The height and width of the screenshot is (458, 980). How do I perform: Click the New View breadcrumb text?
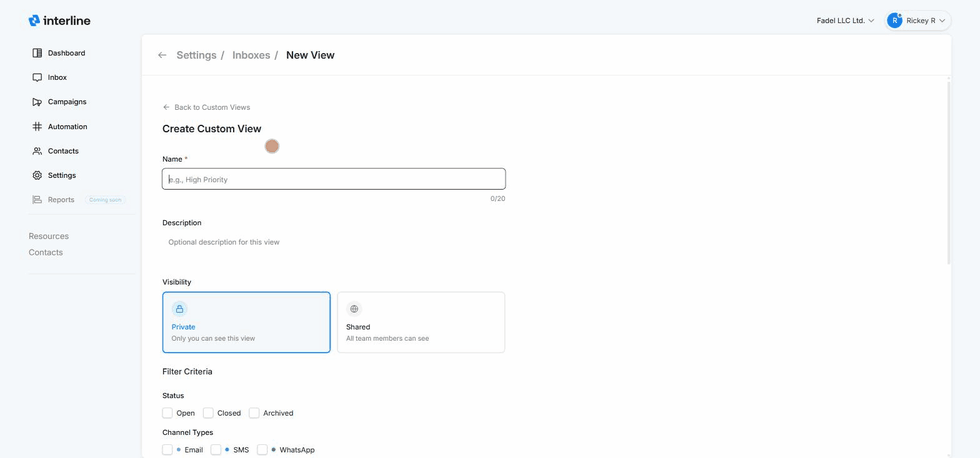click(310, 55)
